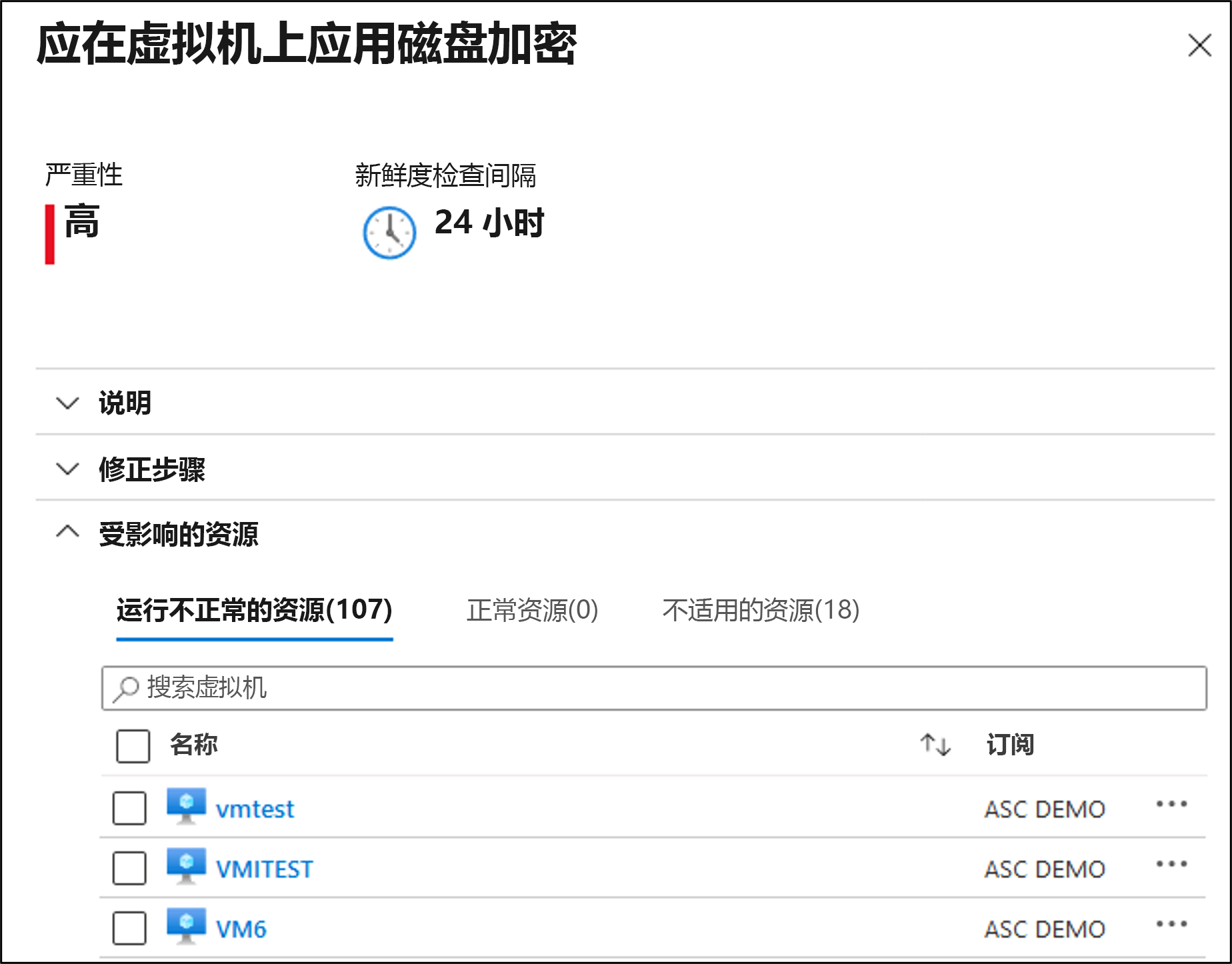
Task: Open the VM6 virtual machine link
Action: [241, 929]
